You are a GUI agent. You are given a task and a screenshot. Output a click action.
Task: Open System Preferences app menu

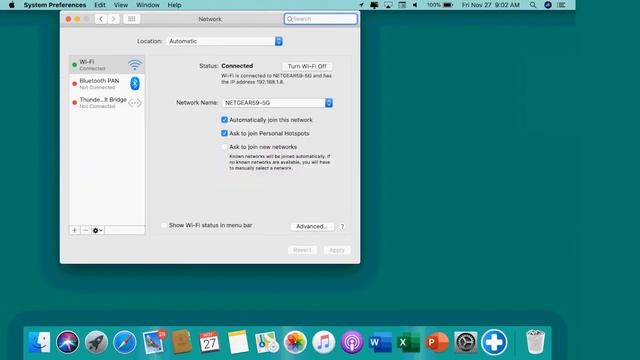coord(55,5)
